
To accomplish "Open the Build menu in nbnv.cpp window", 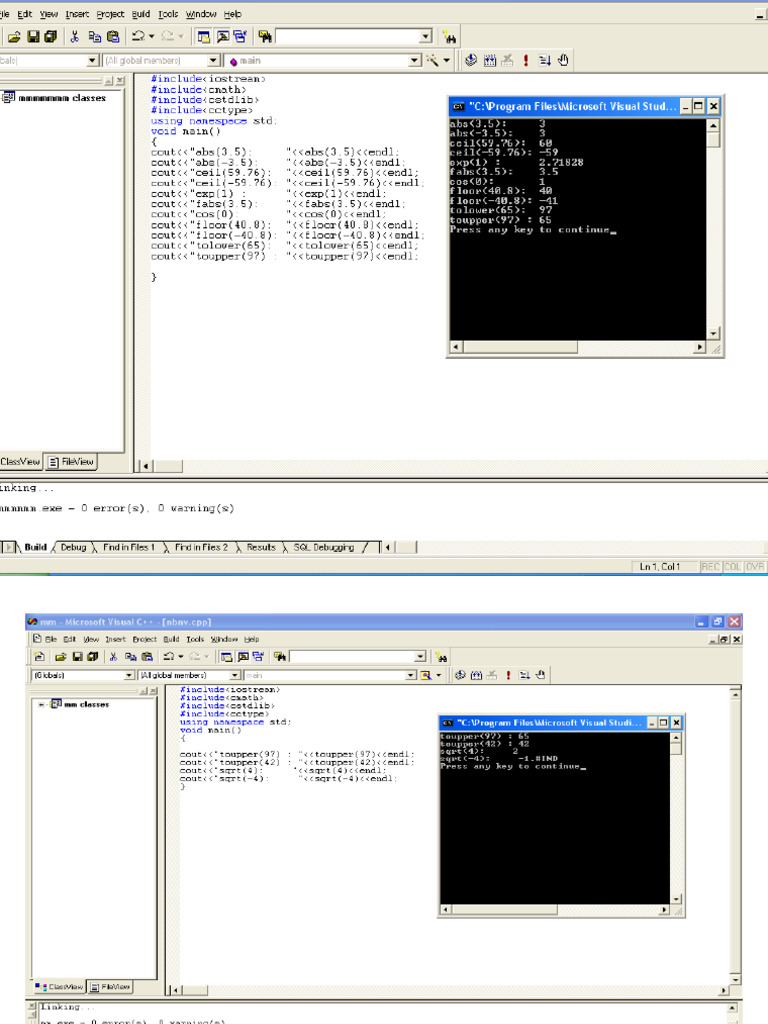I will tap(171, 639).
